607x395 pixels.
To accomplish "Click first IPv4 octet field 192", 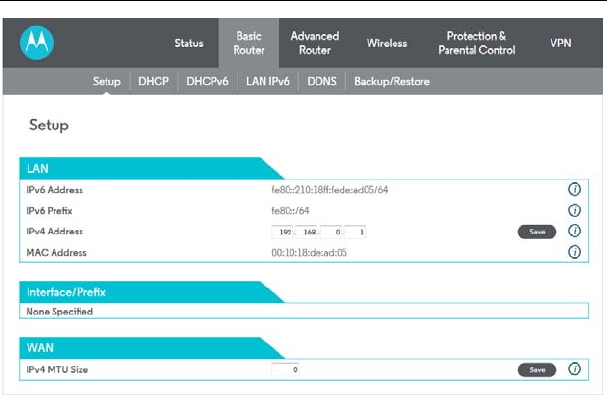I will [x=283, y=232].
